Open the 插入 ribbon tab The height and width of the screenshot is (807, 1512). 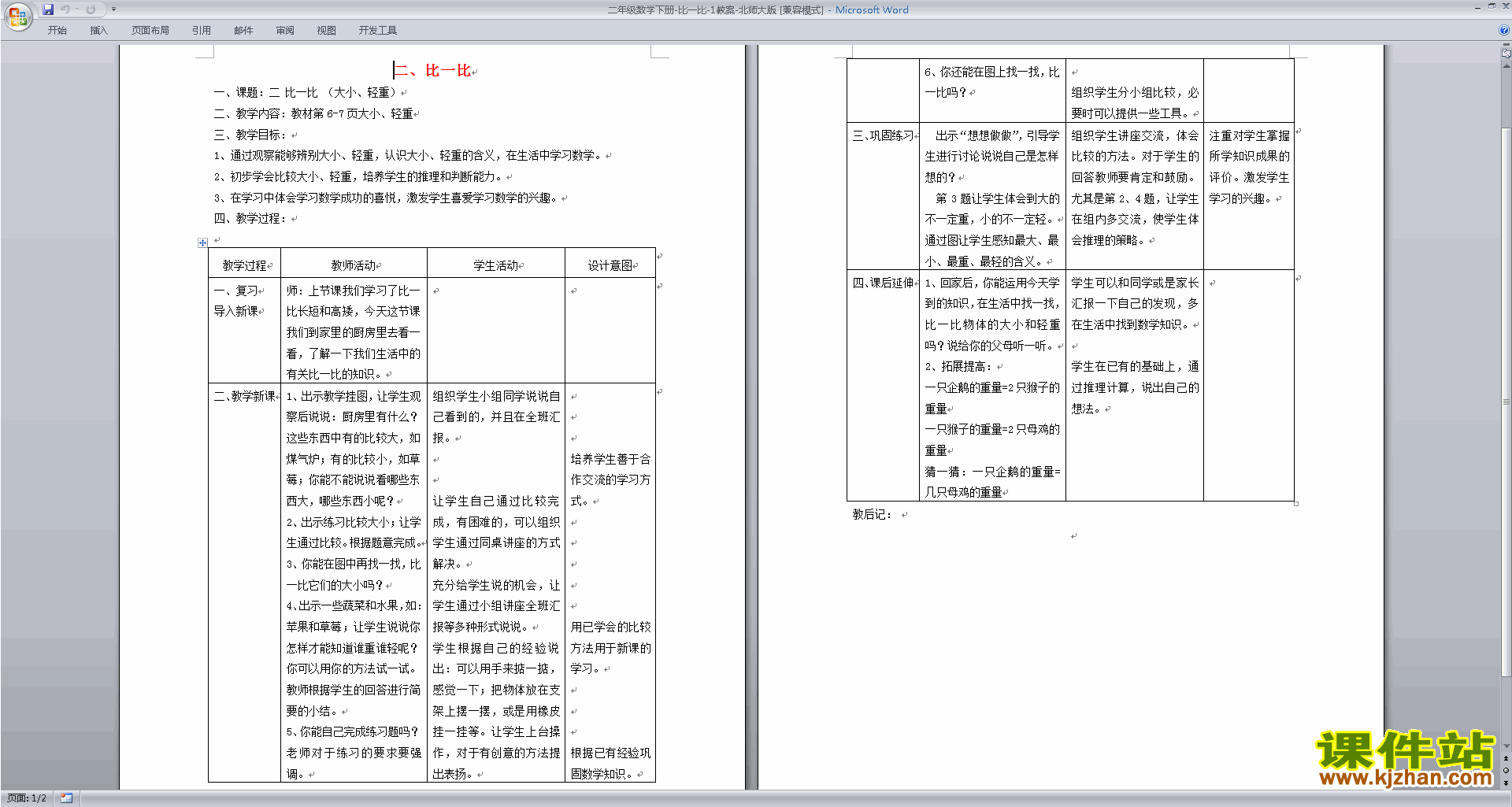pos(98,31)
